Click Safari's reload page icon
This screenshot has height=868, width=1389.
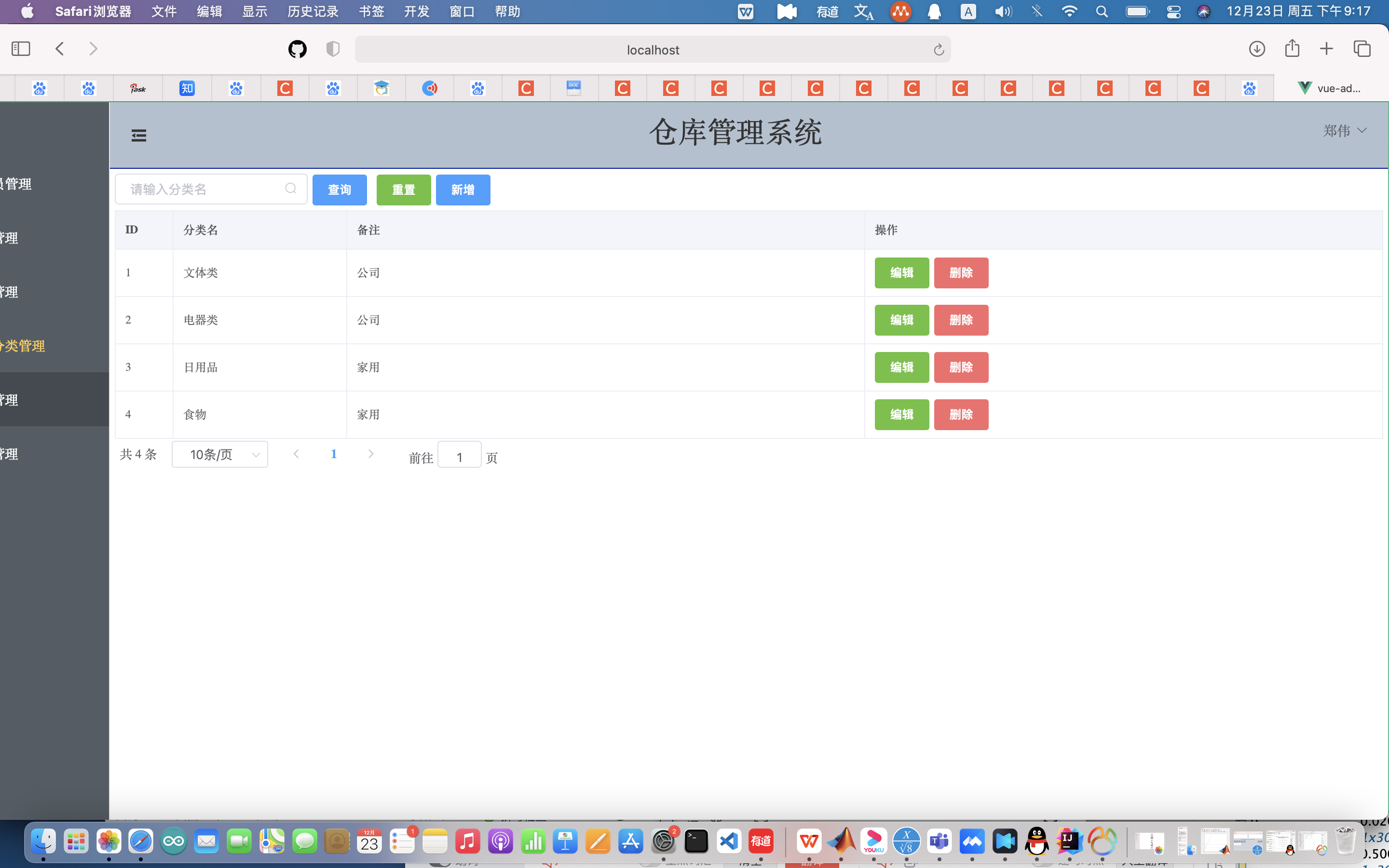pos(939,50)
